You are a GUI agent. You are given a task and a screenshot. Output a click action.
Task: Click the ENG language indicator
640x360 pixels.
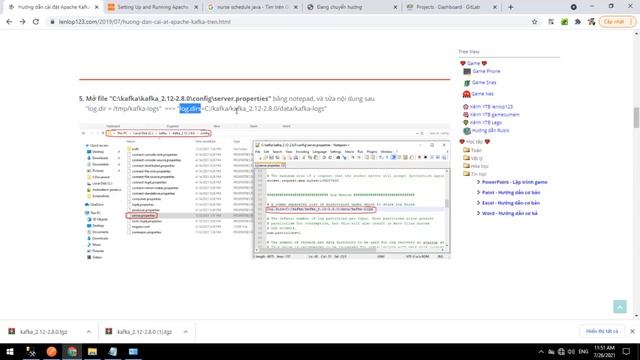pyautogui.click(x=583, y=351)
